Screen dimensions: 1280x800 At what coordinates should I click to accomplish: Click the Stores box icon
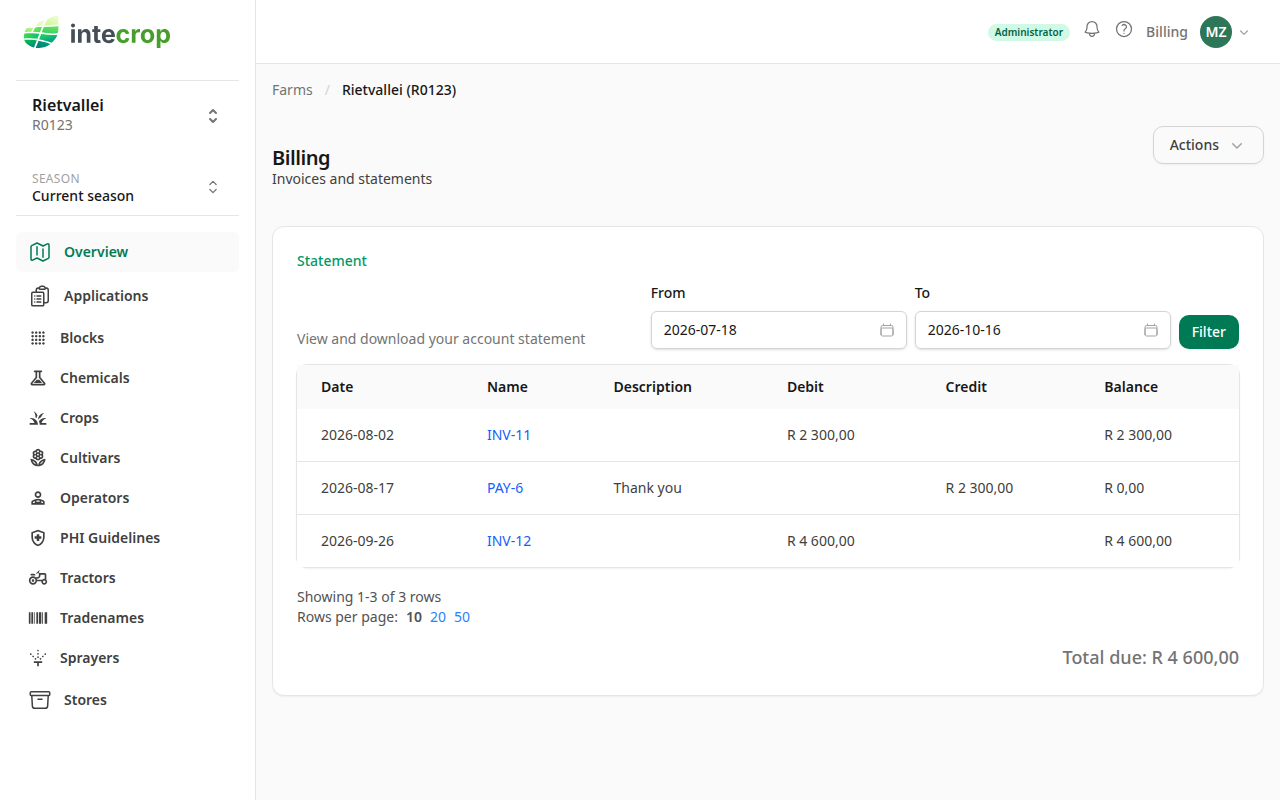click(x=40, y=700)
